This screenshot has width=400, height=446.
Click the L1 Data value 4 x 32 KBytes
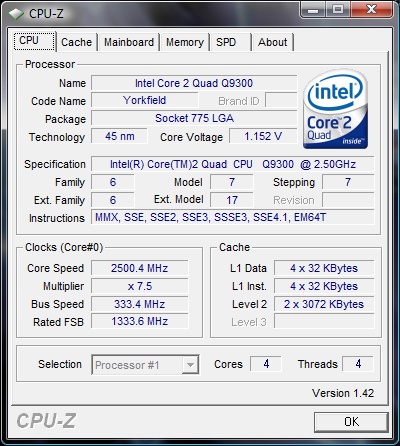point(324,268)
